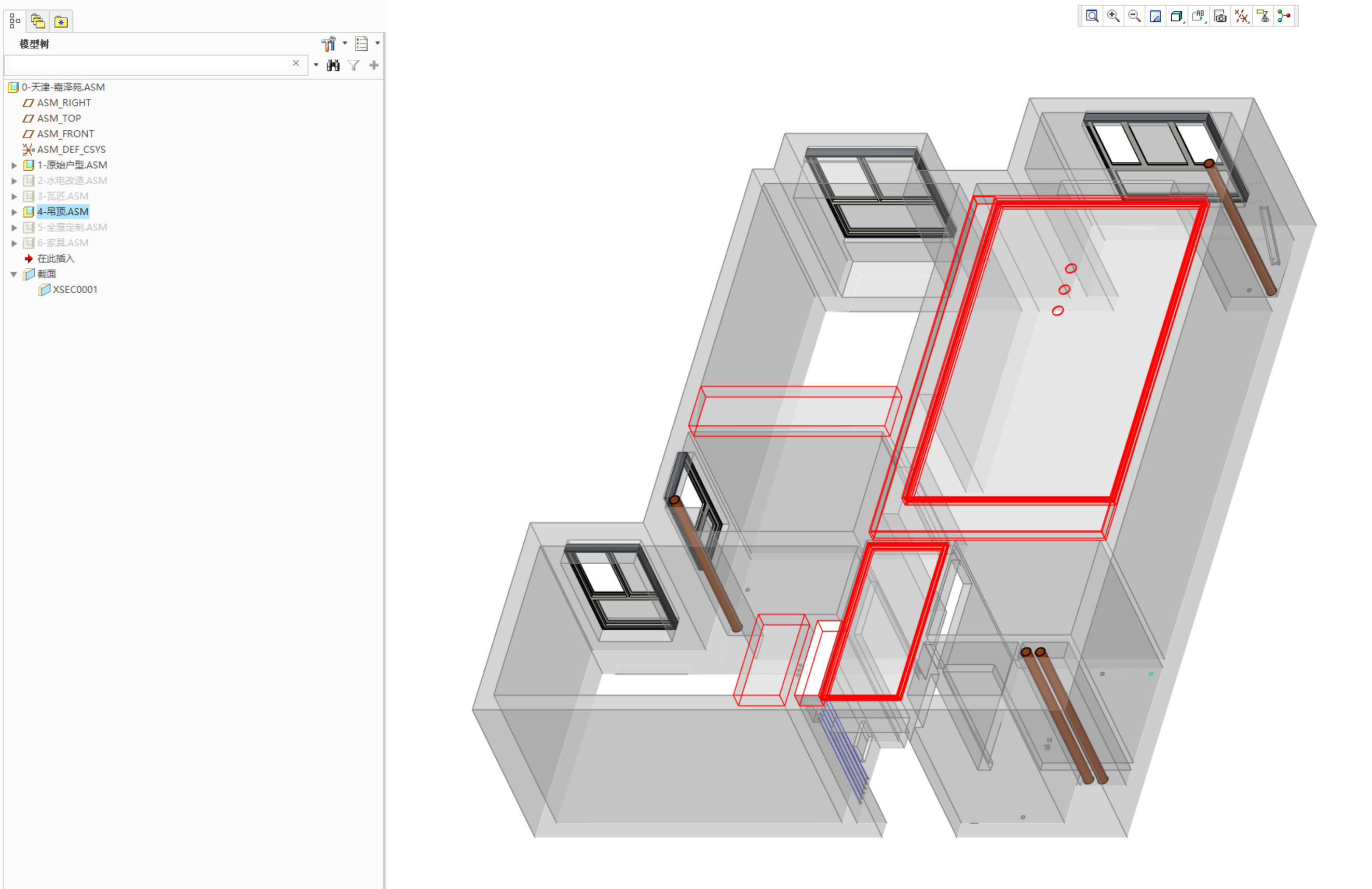Click the root assembly icon
The height and width of the screenshot is (889, 1372).
13,87
